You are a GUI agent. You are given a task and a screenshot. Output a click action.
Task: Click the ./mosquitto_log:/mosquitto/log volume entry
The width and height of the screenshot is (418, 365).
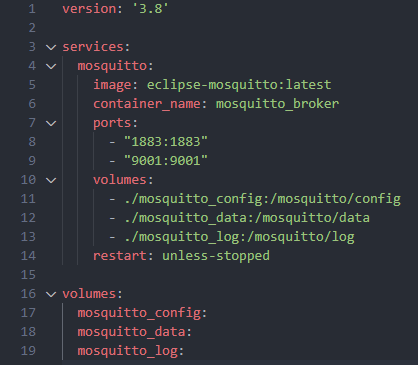(x=239, y=237)
